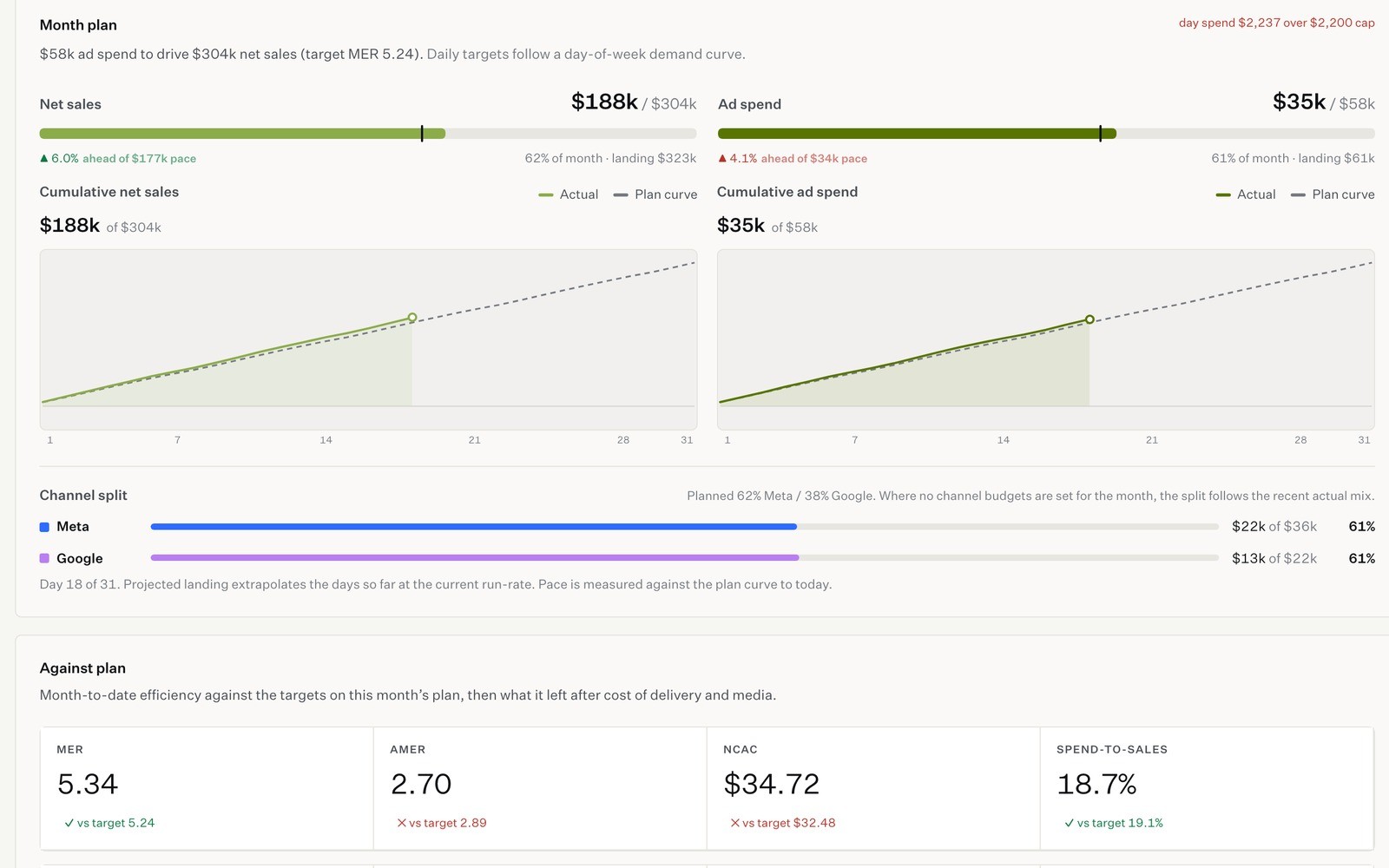Click the Actual legend in Cumulative ad spend
The width and height of the screenshot is (1389, 868).
coord(1246,194)
